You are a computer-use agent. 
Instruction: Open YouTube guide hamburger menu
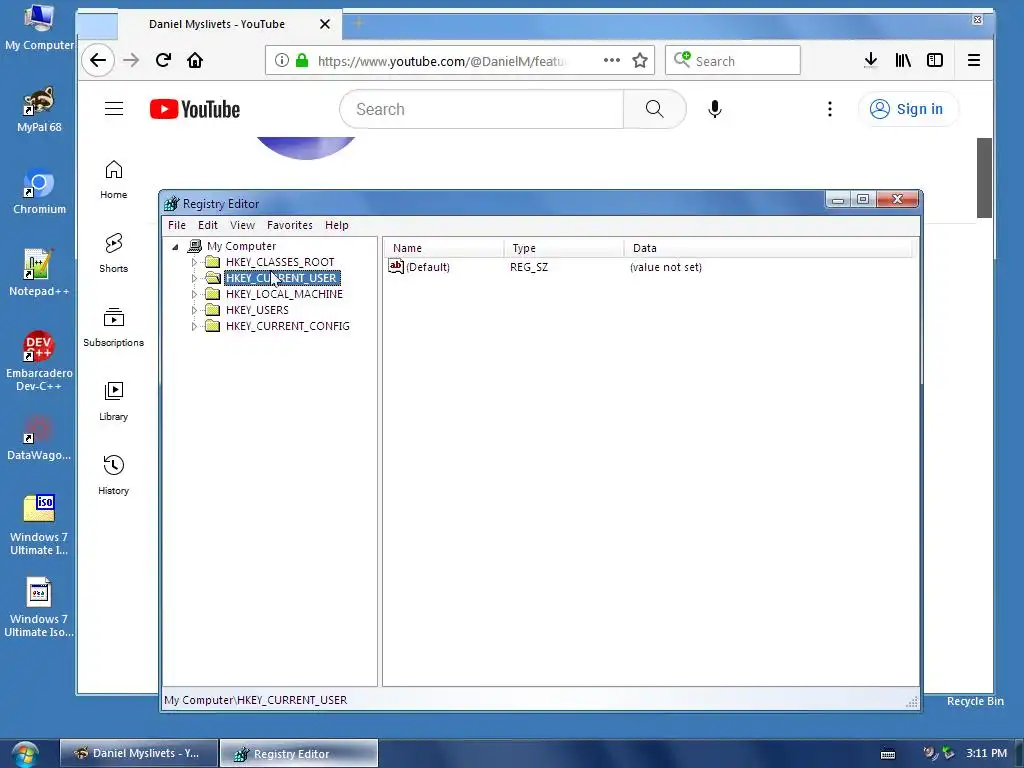(114, 109)
